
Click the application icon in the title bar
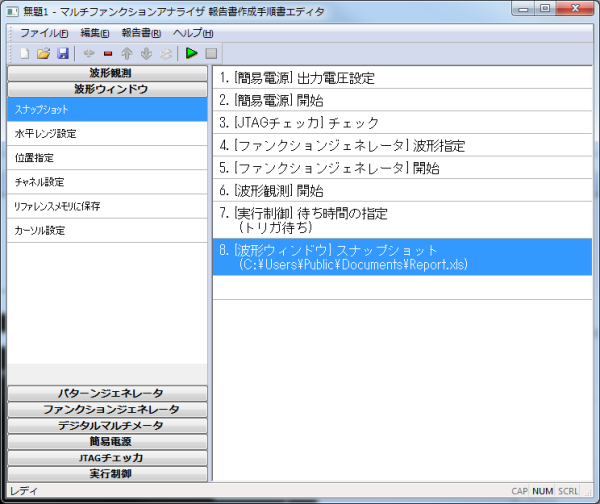coord(12,12)
